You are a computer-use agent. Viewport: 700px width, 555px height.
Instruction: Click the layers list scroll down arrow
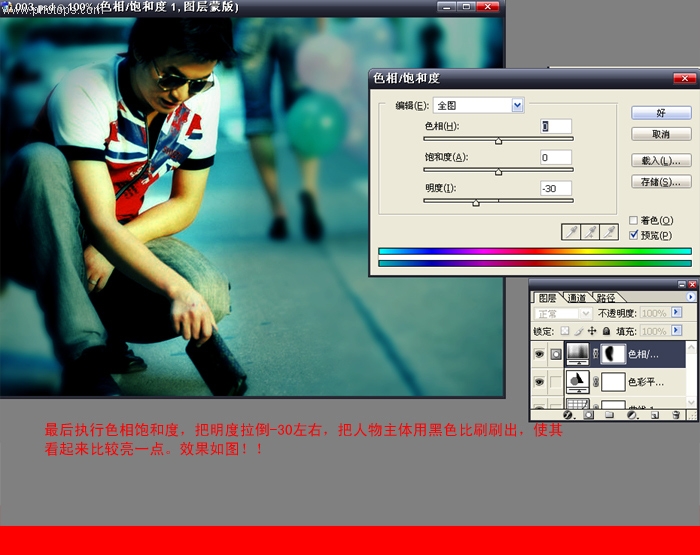pos(691,402)
